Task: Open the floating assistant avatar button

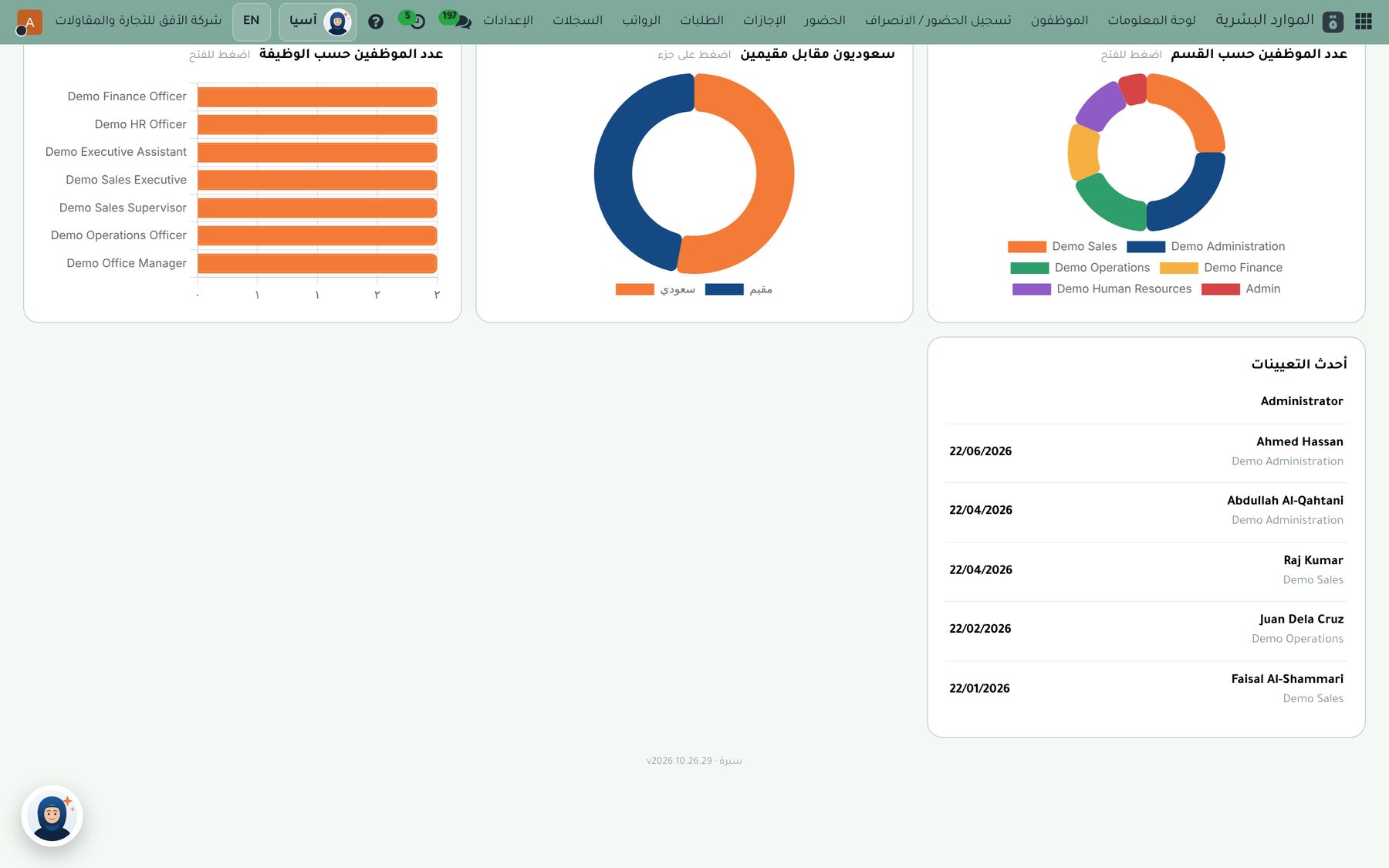Action: [x=52, y=816]
